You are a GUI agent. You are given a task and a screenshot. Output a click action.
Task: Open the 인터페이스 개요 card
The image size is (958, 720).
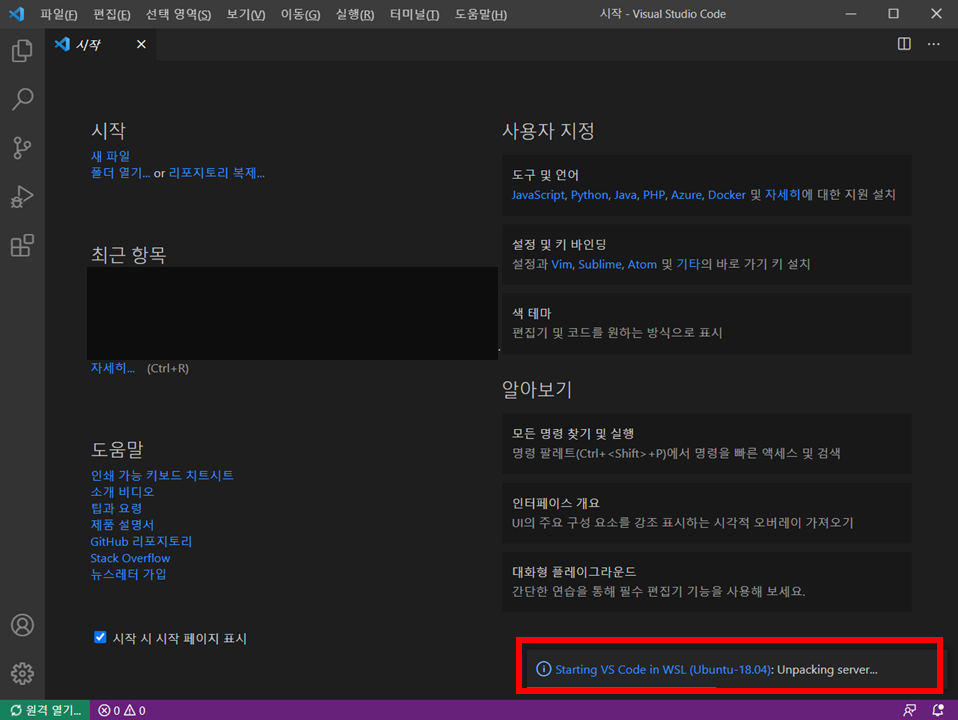click(x=706, y=513)
